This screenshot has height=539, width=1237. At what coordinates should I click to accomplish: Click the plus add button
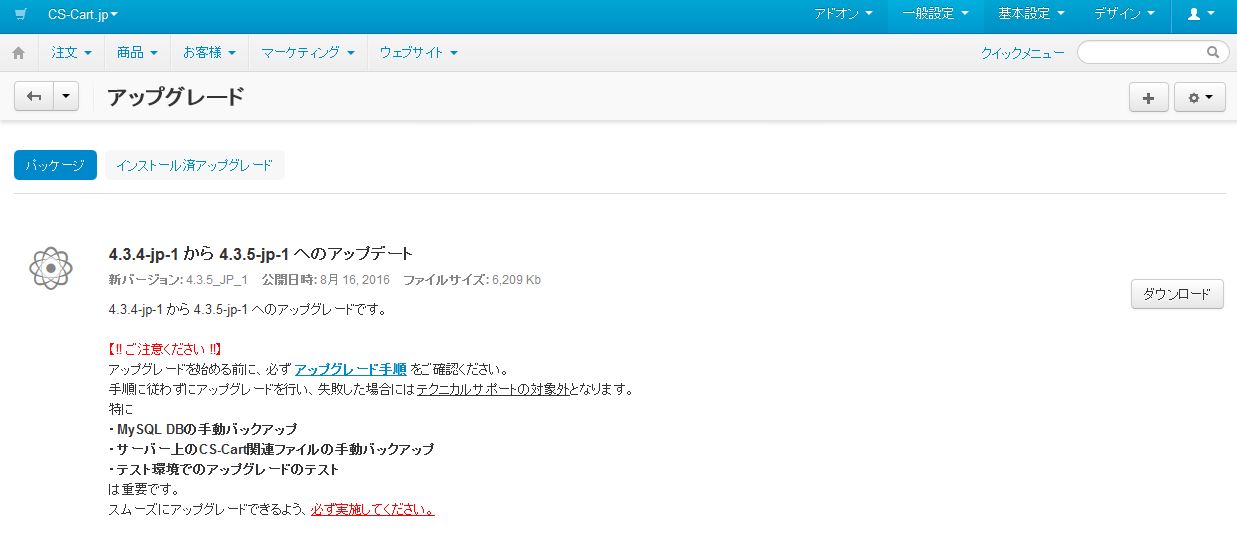pos(1148,97)
